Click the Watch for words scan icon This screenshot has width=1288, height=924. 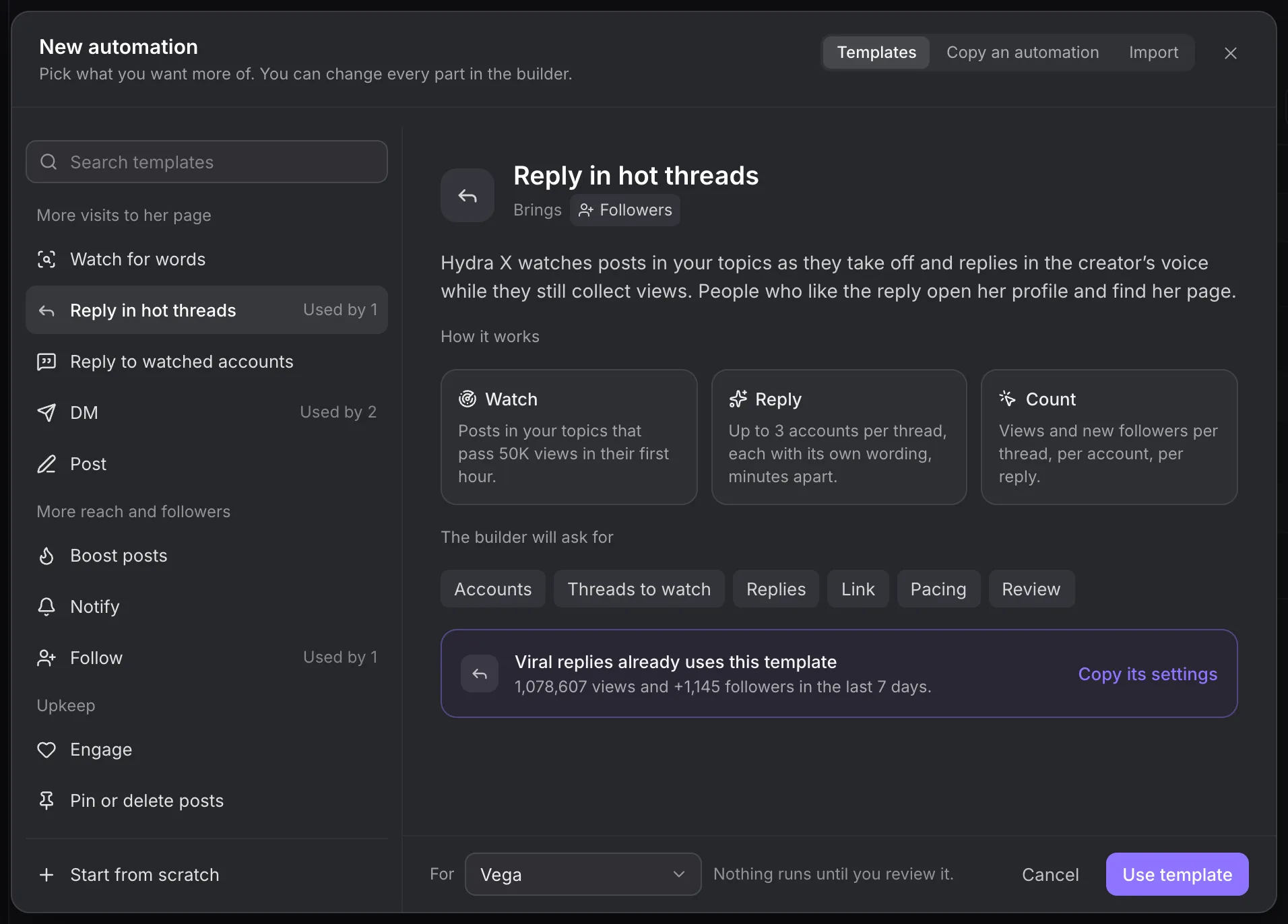click(46, 259)
